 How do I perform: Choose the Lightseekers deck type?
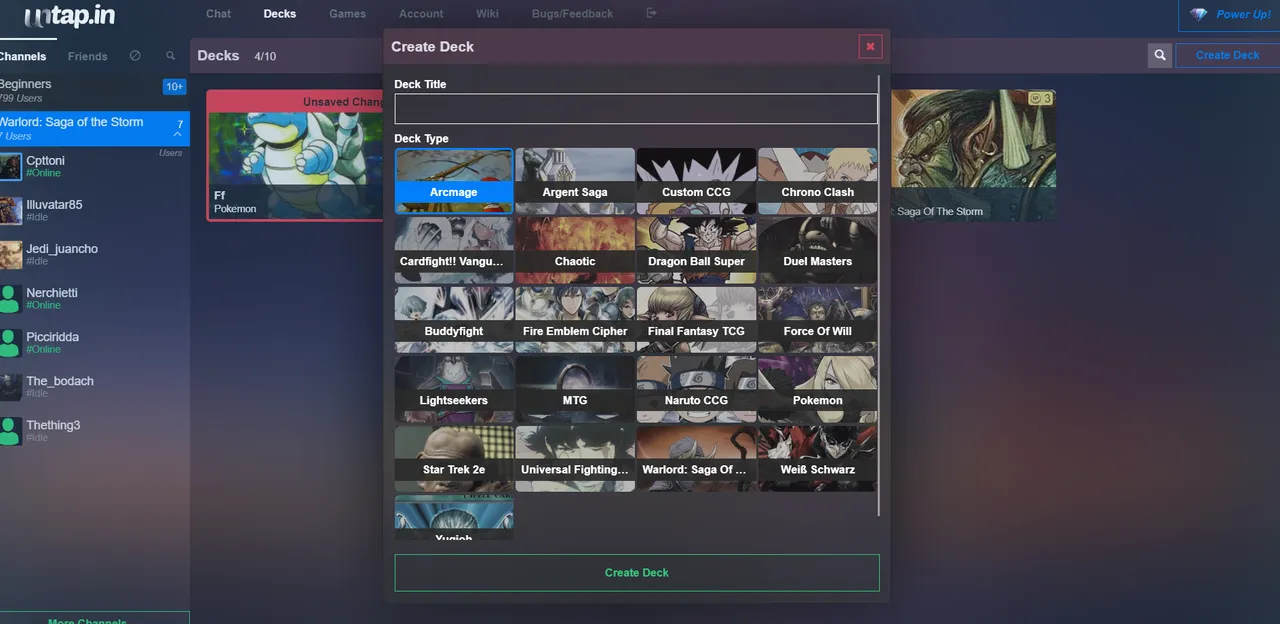(454, 389)
